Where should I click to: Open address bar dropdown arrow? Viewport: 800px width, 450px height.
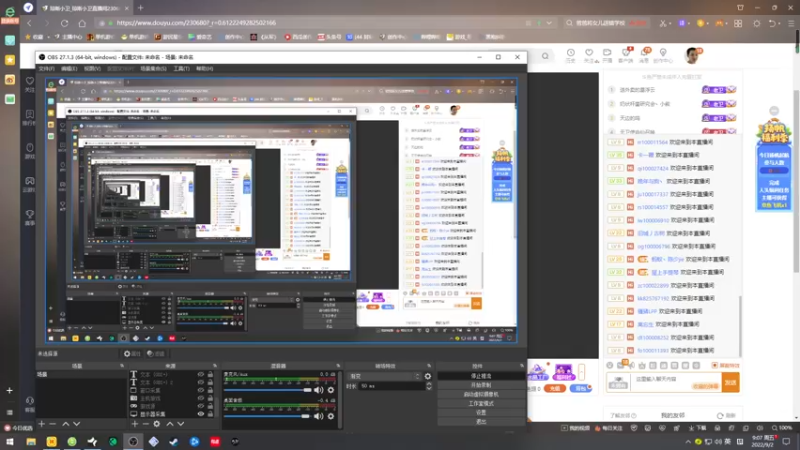549,23
